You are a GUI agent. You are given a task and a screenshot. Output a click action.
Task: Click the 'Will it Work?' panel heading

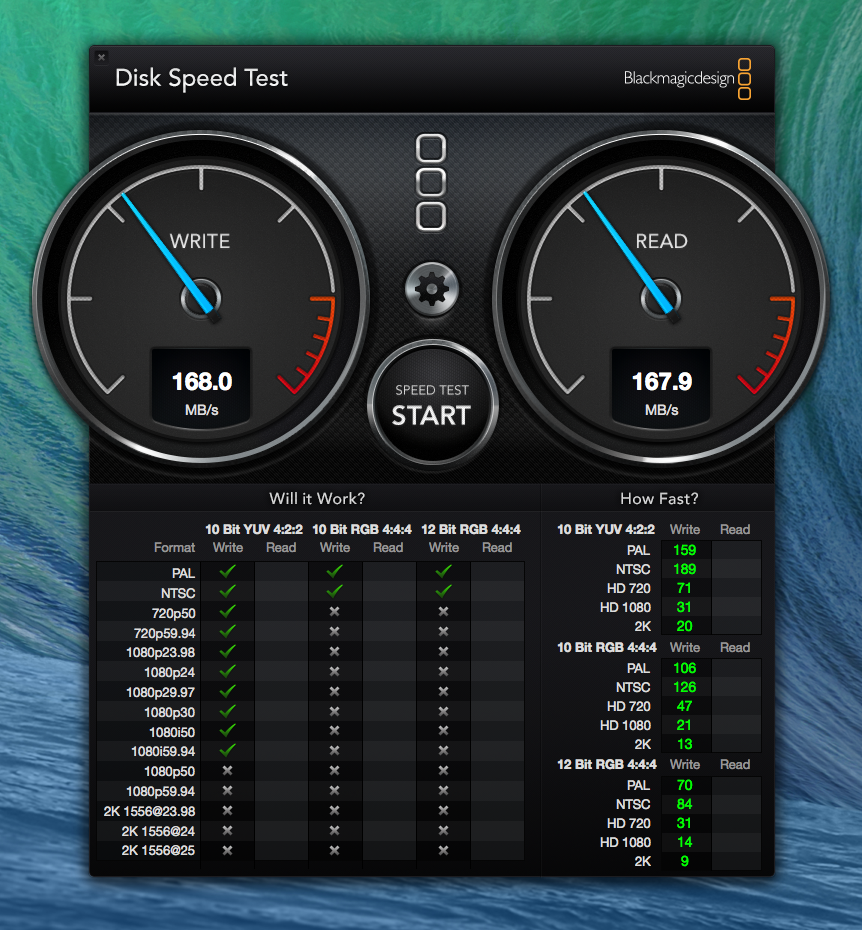point(317,498)
